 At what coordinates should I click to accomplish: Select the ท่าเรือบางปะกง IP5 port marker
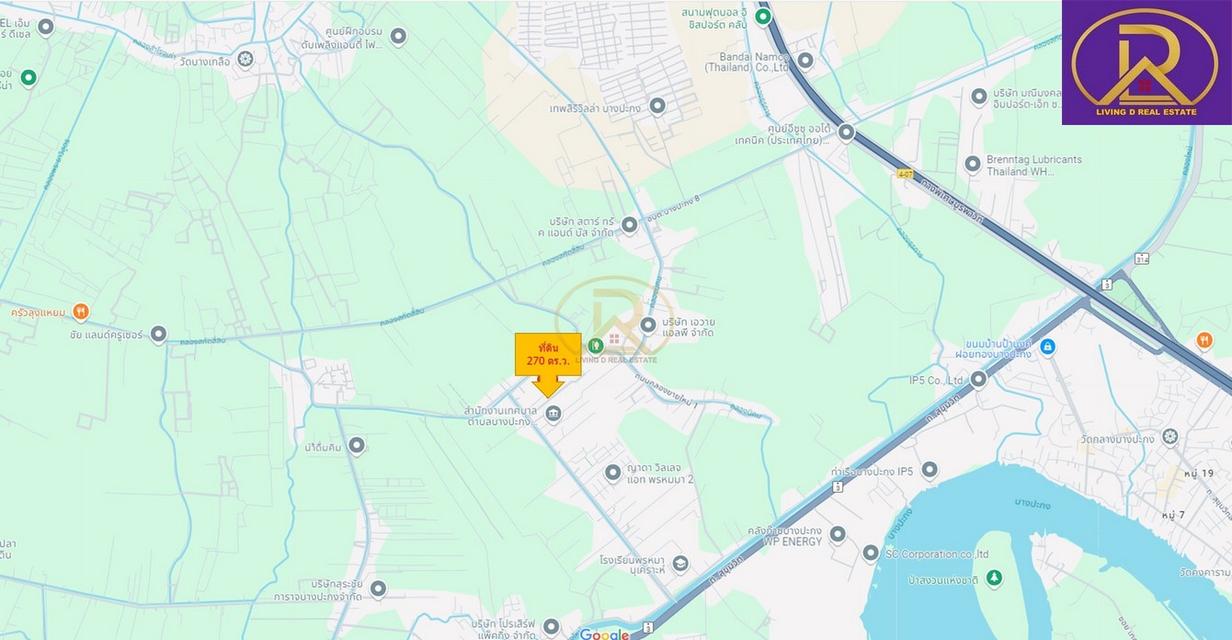tap(929, 469)
